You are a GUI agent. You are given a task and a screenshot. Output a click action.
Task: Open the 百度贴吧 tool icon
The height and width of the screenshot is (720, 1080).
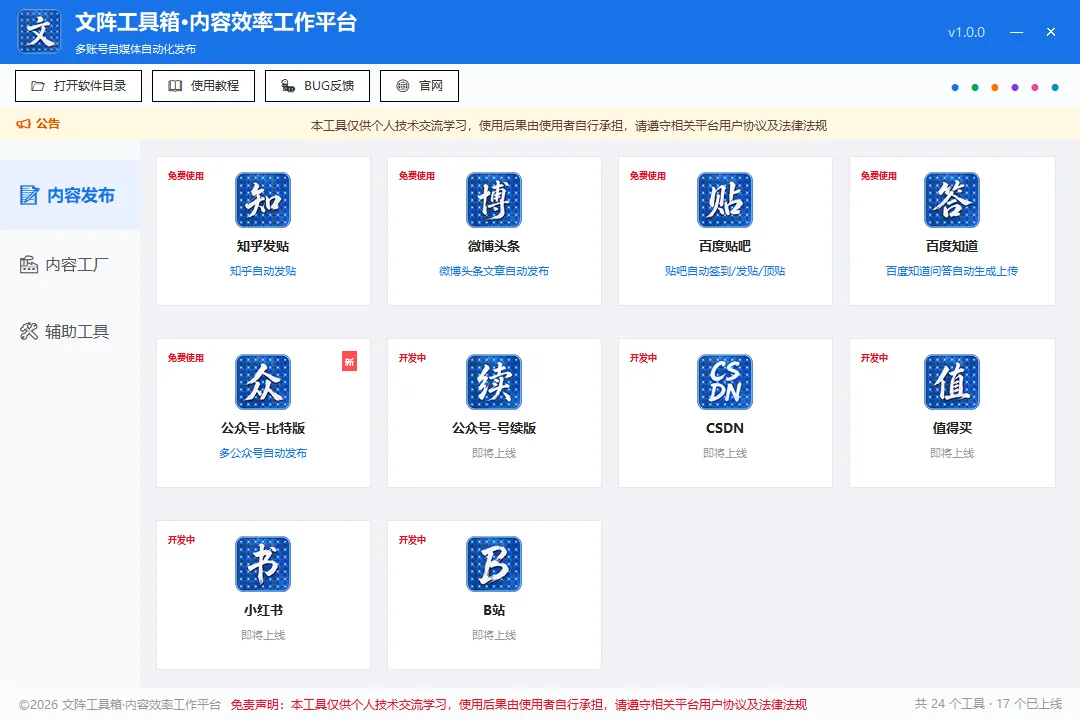725,200
